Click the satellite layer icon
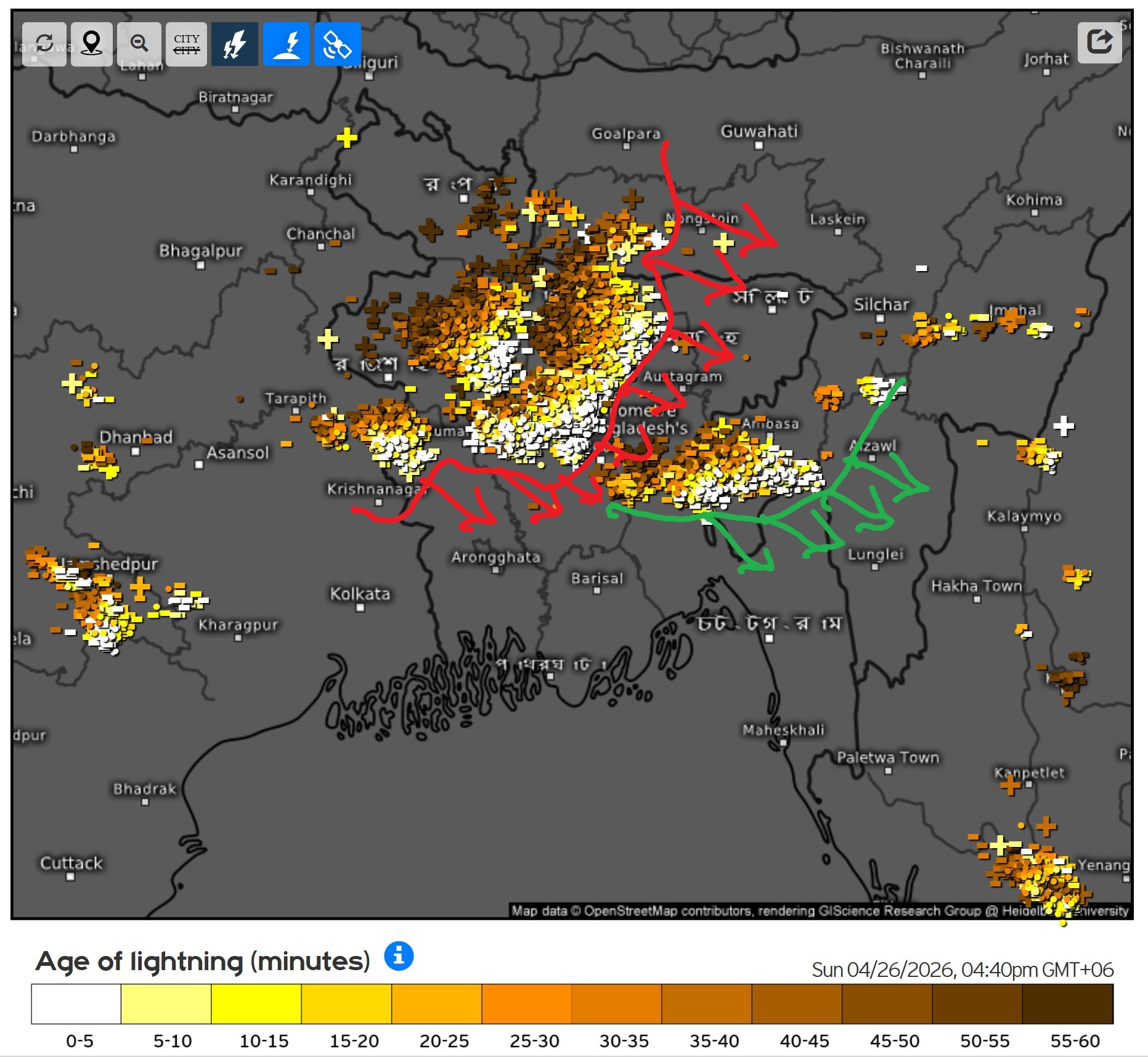This screenshot has height=1057, width=1148. click(337, 44)
